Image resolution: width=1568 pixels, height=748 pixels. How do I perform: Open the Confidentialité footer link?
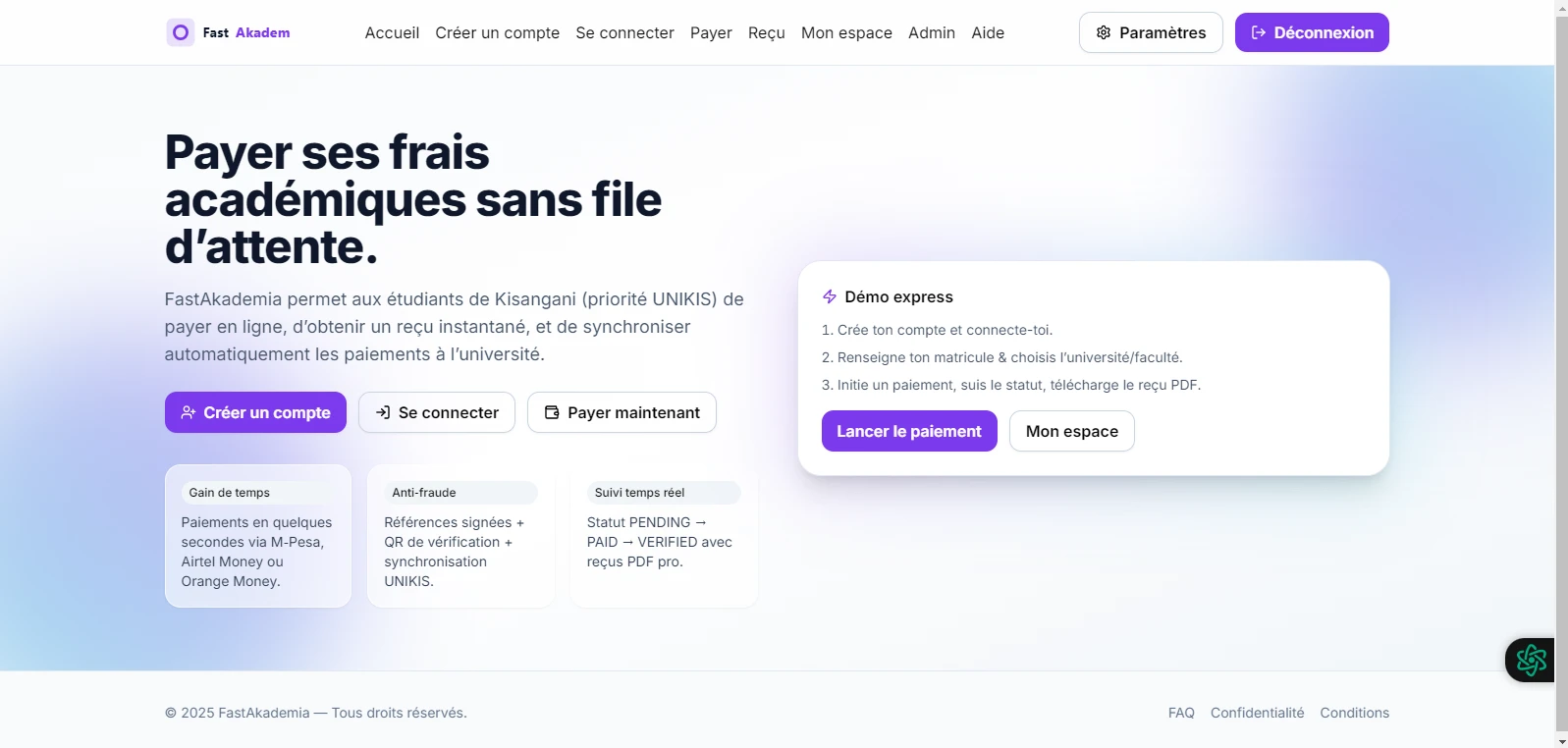[x=1257, y=713]
